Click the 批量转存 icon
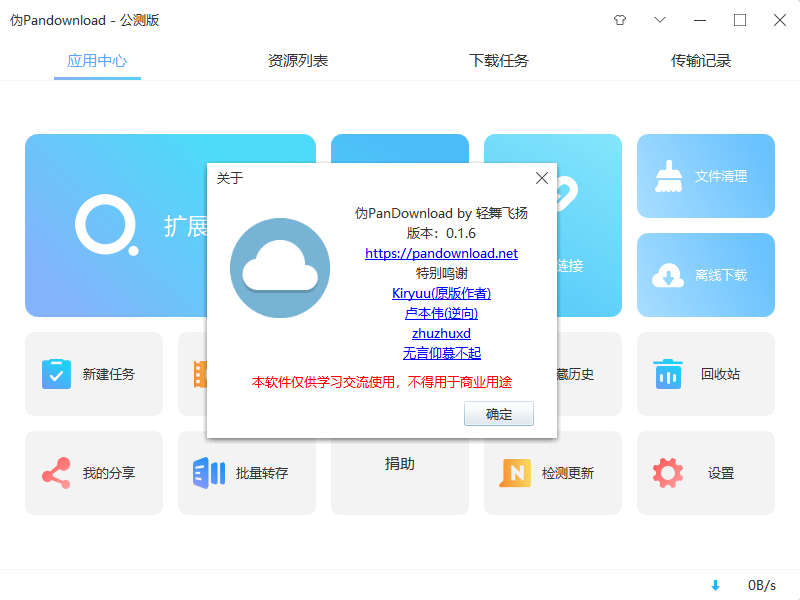This screenshot has width=800, height=600. pyautogui.click(x=209, y=473)
